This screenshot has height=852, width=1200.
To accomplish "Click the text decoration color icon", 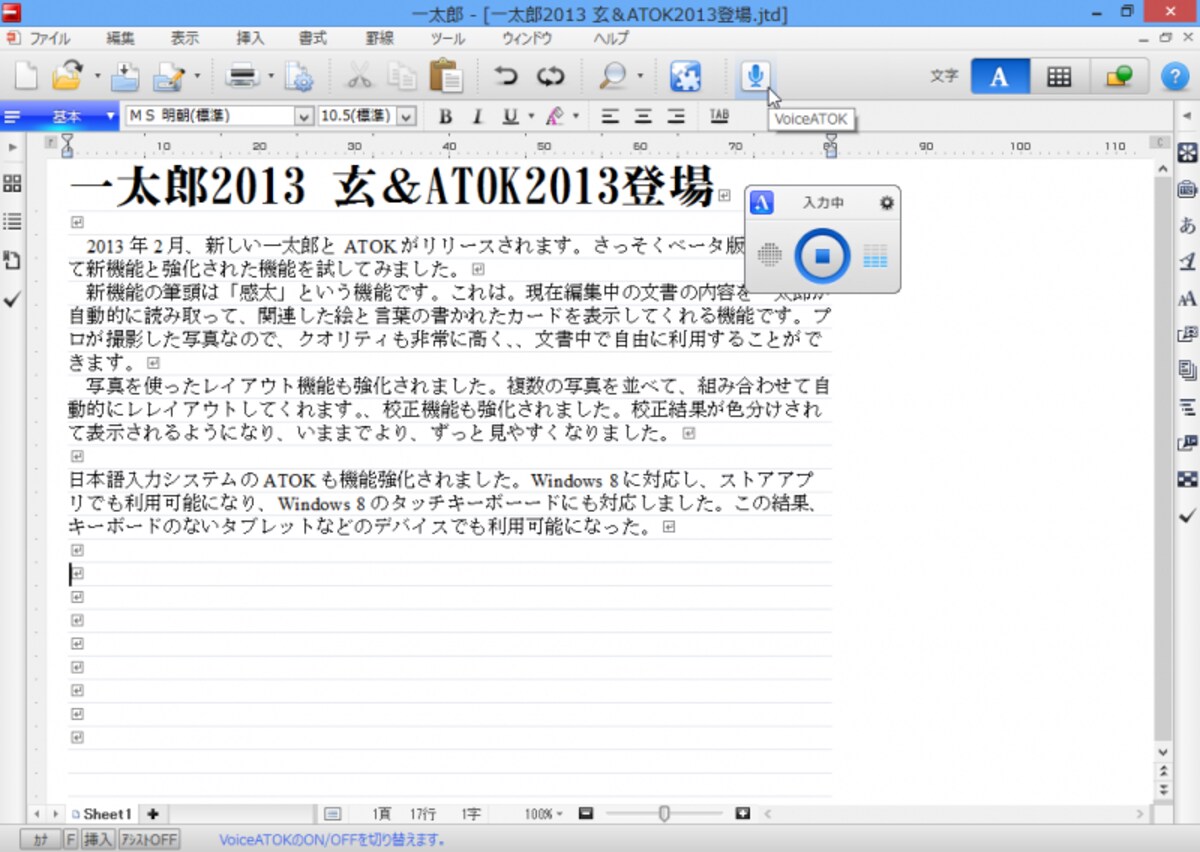I will tap(556, 116).
